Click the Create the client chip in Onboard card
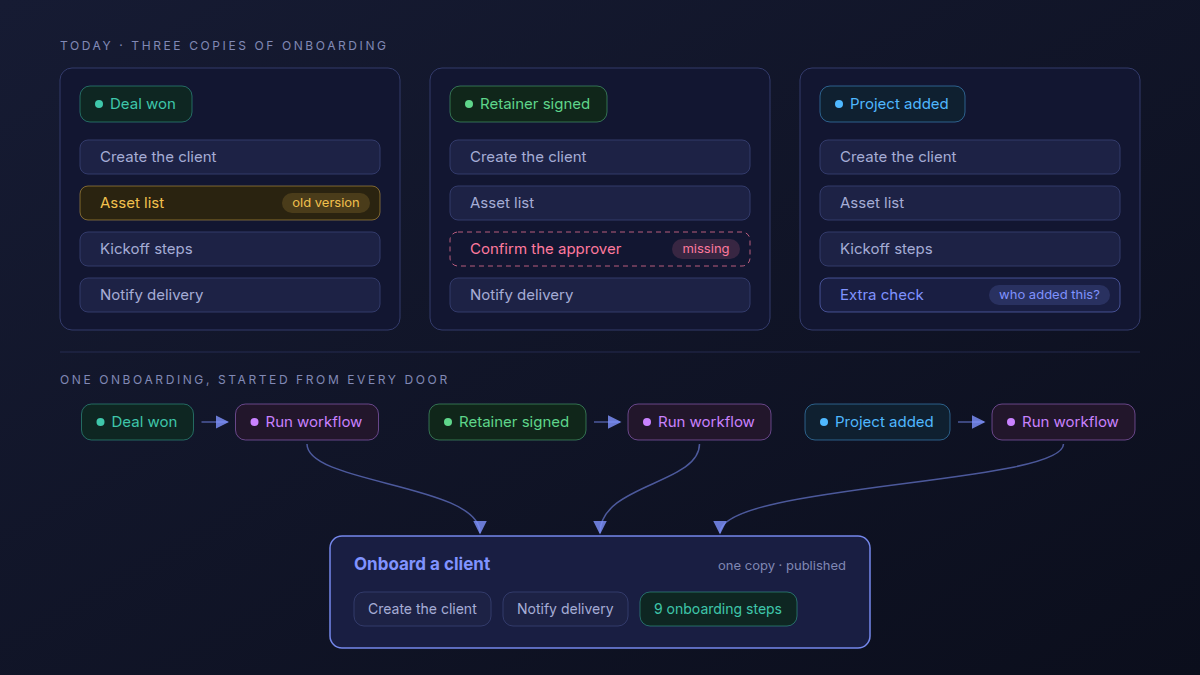 [x=422, y=609]
